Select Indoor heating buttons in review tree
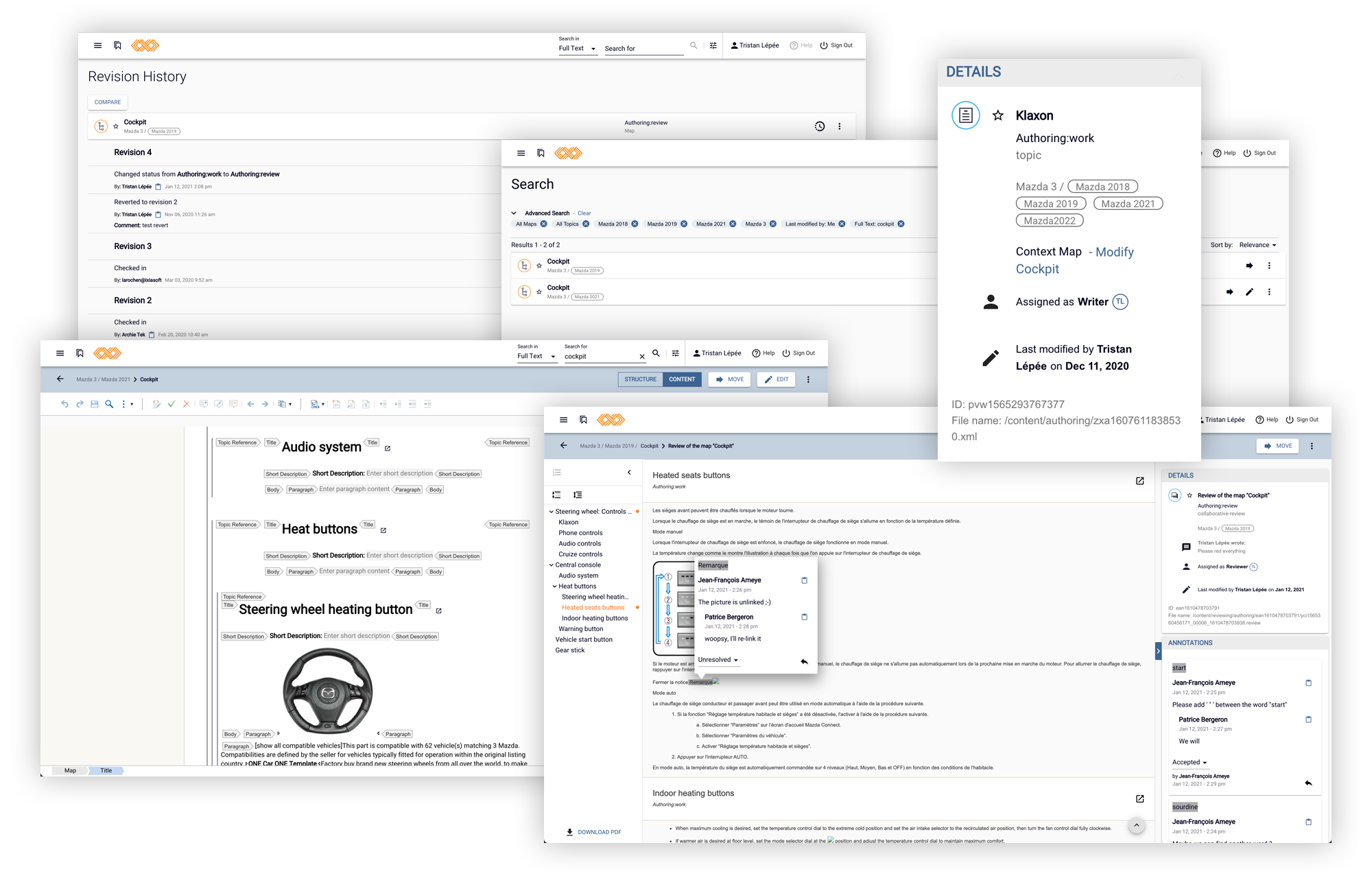Image resolution: width=1372 pixels, height=878 pixels. pos(595,618)
